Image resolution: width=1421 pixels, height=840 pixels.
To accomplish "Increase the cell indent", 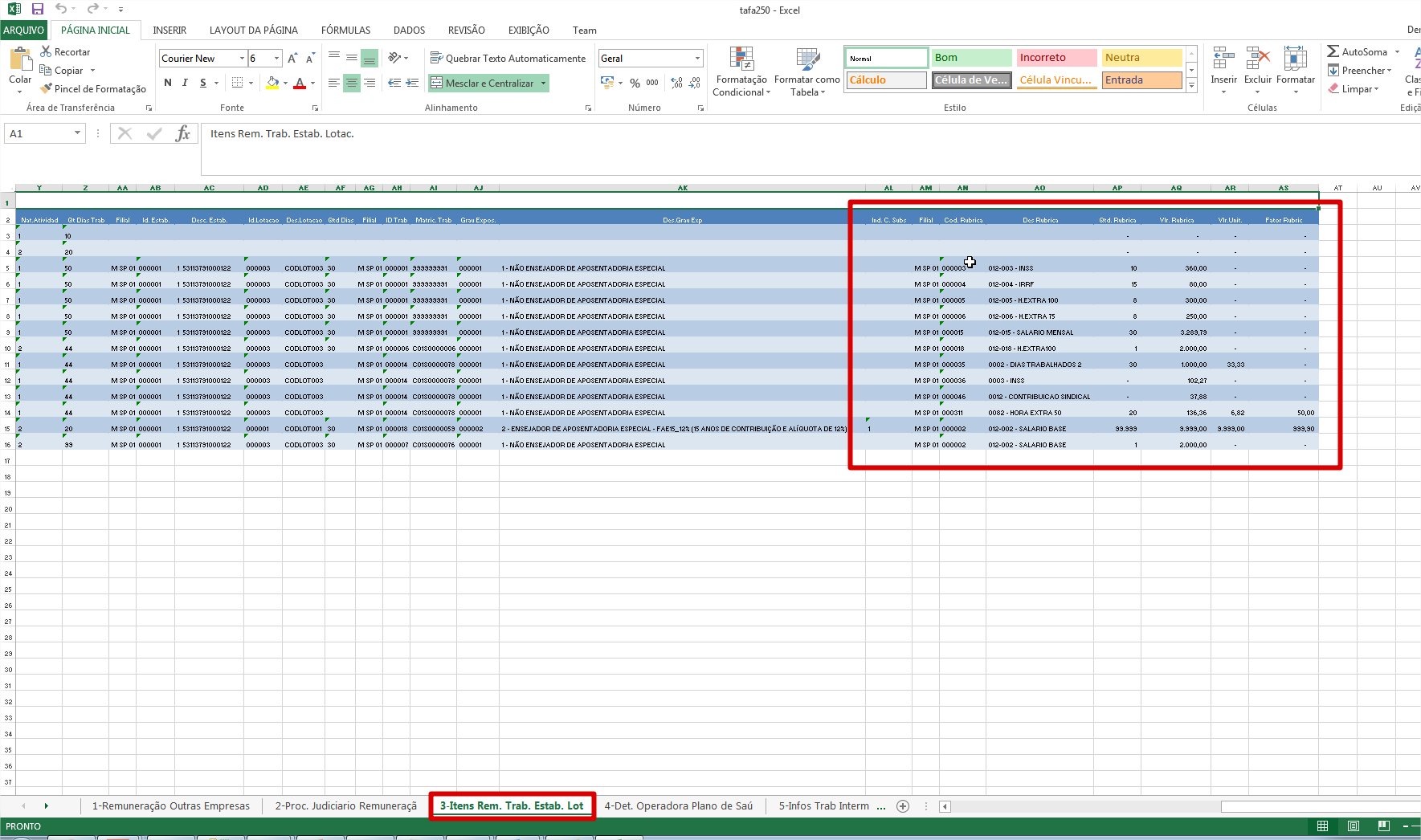I will (x=412, y=83).
